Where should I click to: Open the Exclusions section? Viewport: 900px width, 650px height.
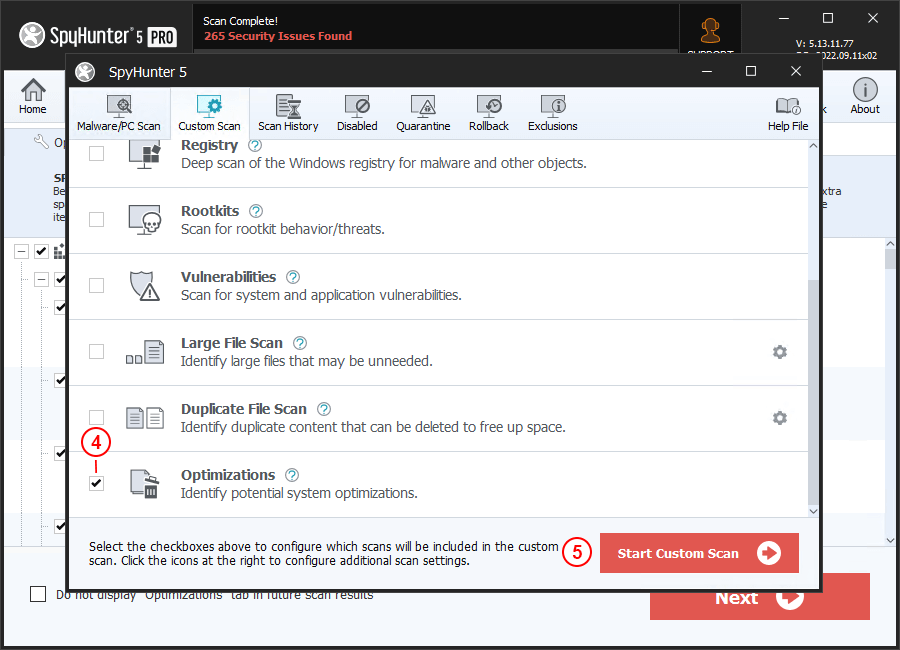click(x=553, y=114)
